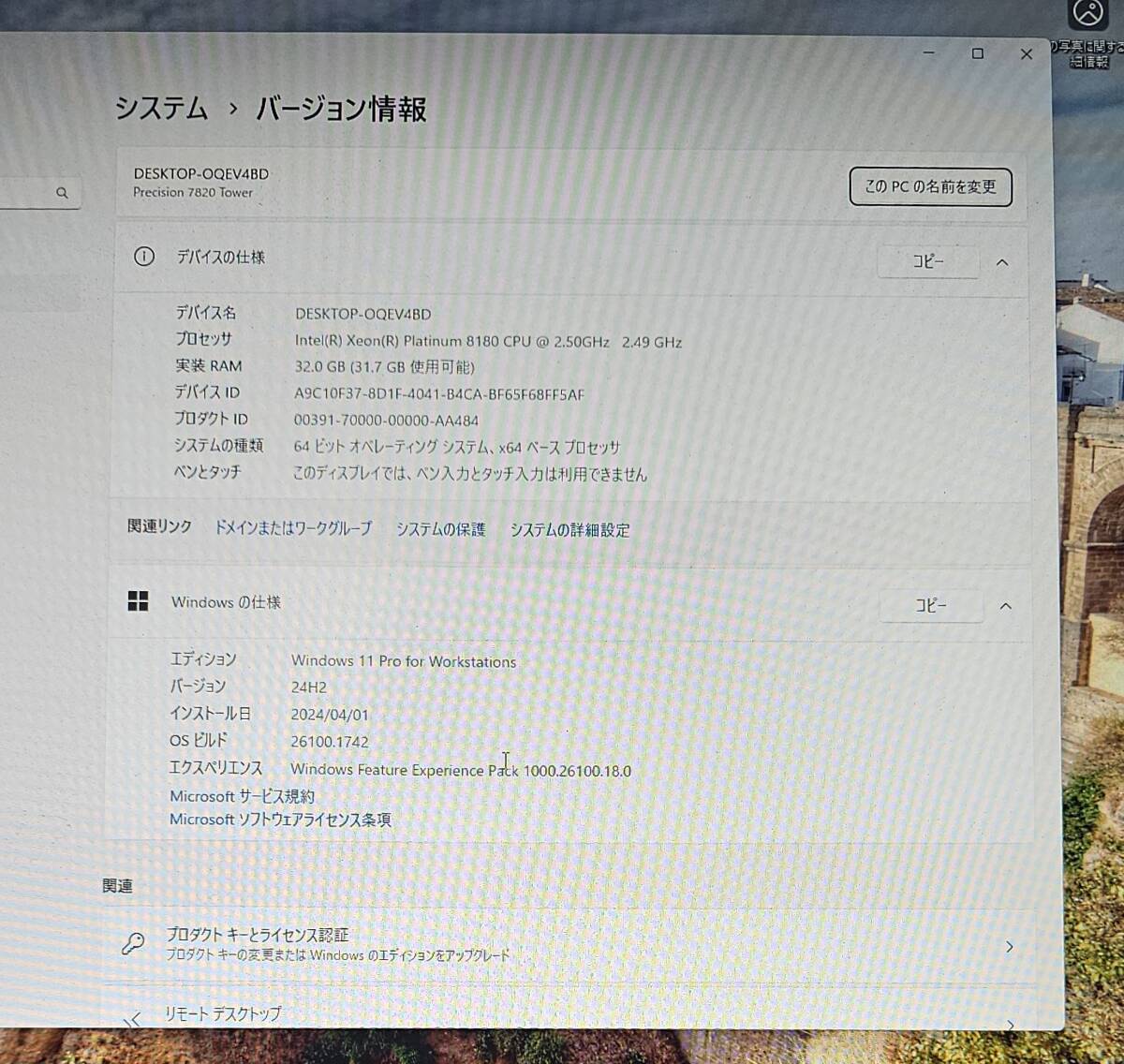Click the chevron arrow on プロダクト キーとライセンス認証 row
1124x1064 pixels.
coord(1010,947)
